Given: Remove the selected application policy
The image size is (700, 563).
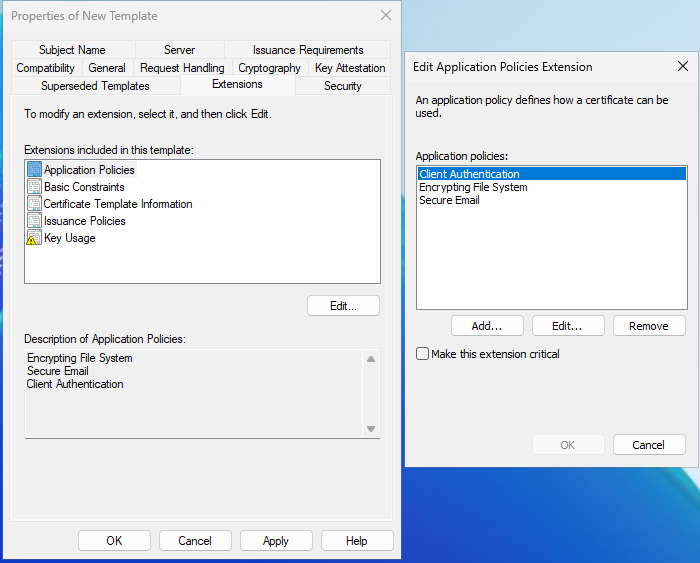Looking at the screenshot, I should (x=648, y=326).
